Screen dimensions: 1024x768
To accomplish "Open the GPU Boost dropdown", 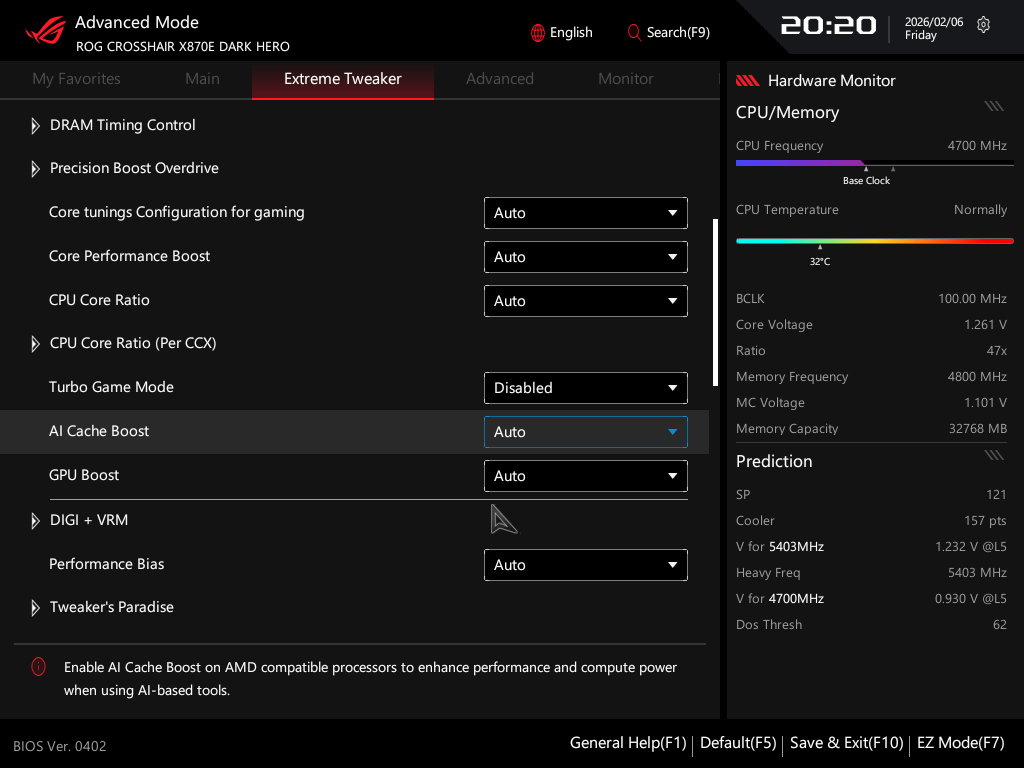I will (x=585, y=476).
